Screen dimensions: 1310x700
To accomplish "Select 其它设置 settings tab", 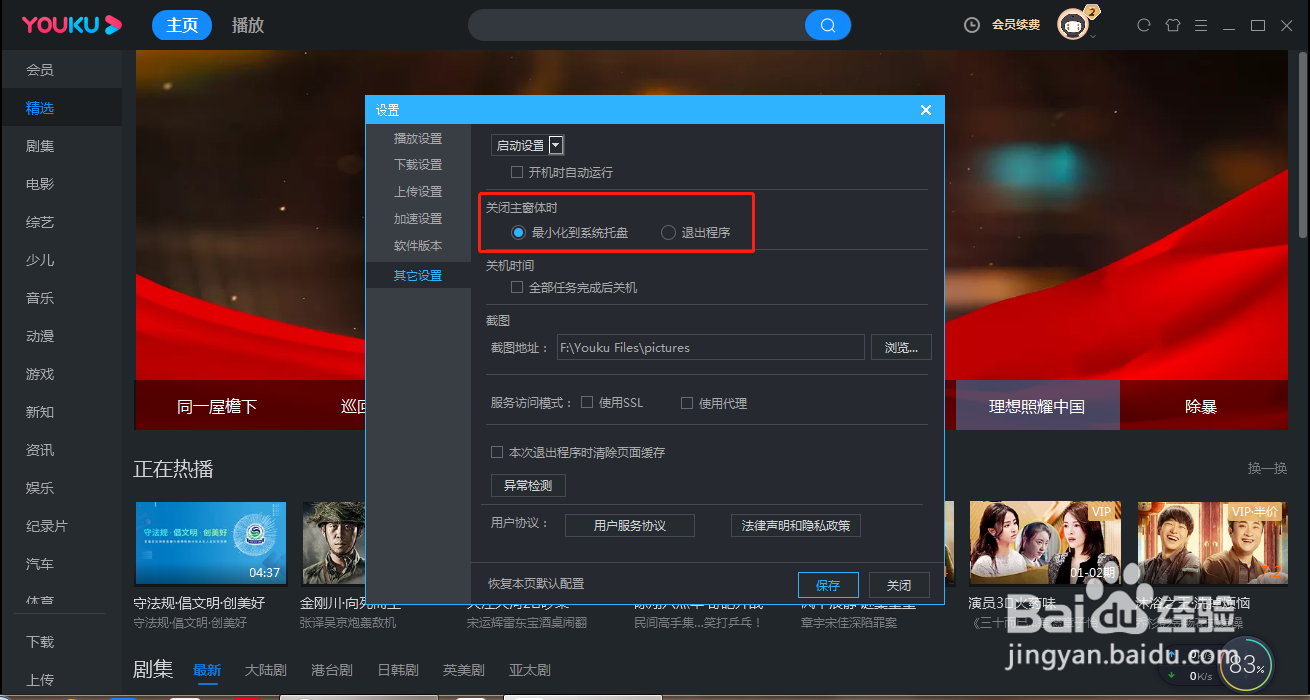I will tap(418, 275).
